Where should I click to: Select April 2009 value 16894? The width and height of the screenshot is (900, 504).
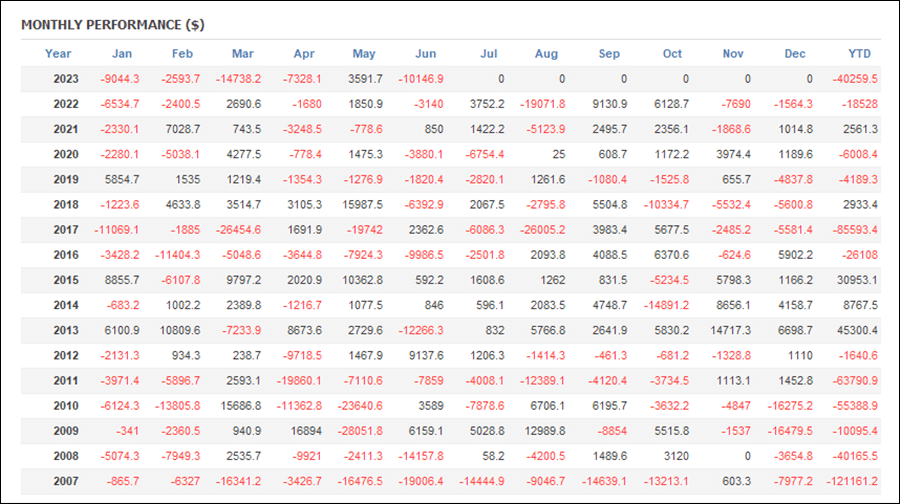[307, 431]
